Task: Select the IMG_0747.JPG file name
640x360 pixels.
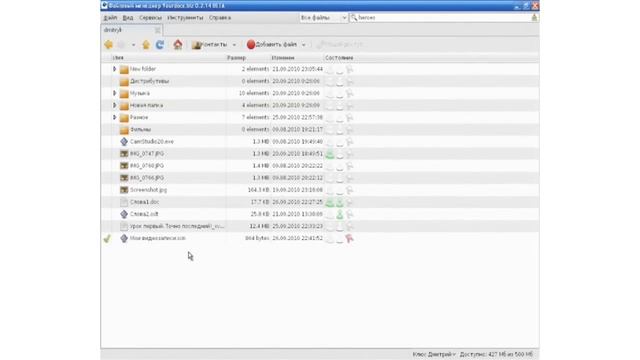Action: pyautogui.click(x=147, y=154)
